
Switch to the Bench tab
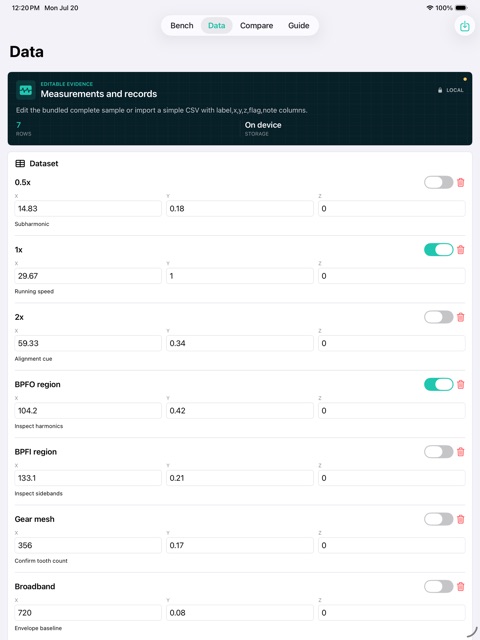click(x=182, y=26)
